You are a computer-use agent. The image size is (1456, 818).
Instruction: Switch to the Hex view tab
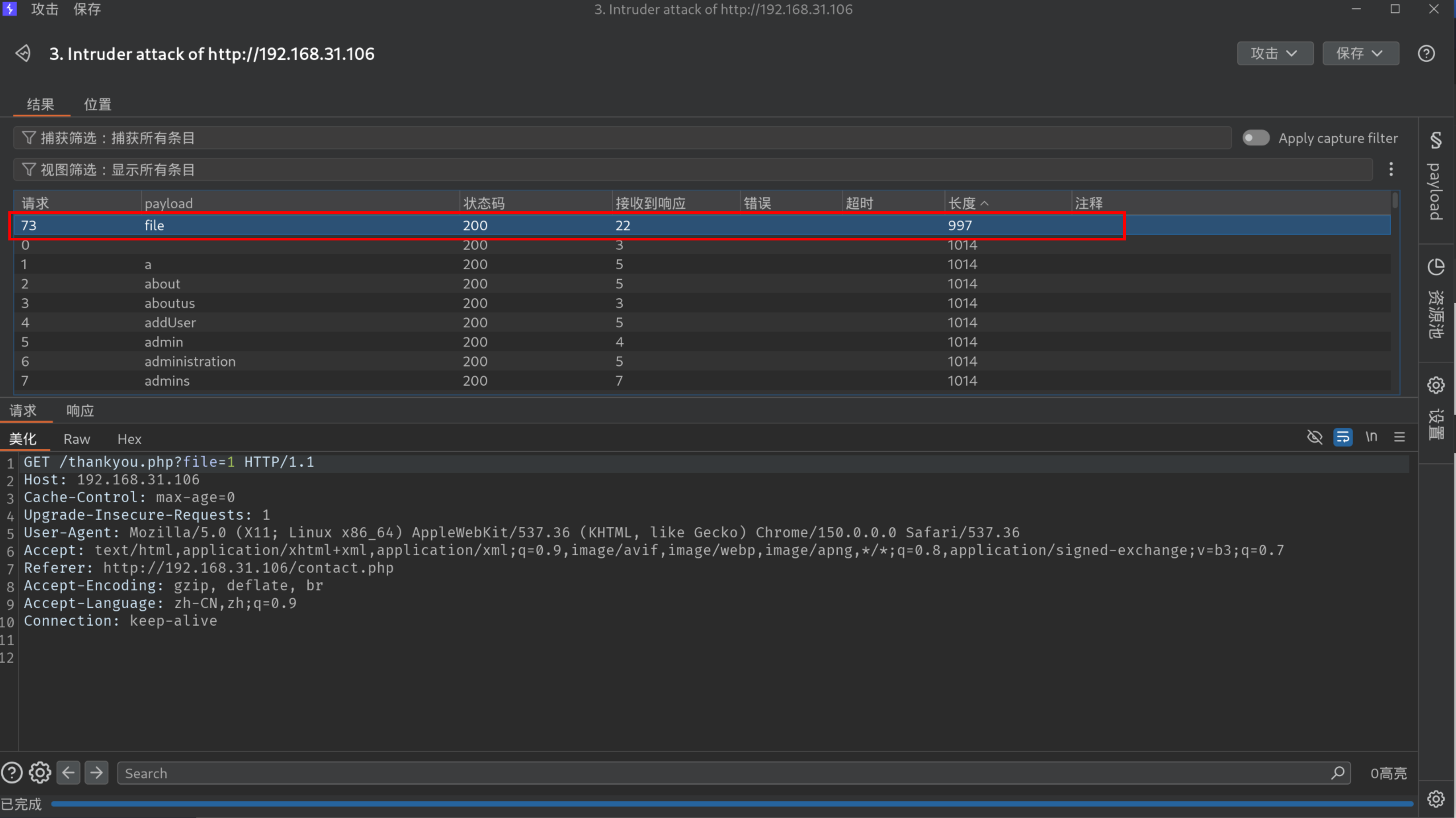pos(130,439)
